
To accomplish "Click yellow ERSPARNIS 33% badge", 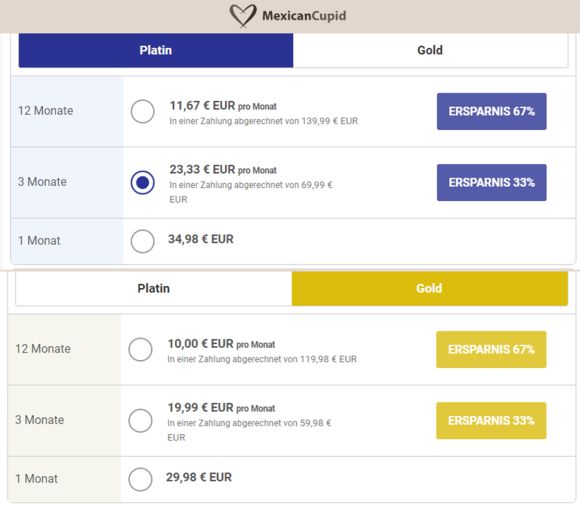I will [491, 421].
